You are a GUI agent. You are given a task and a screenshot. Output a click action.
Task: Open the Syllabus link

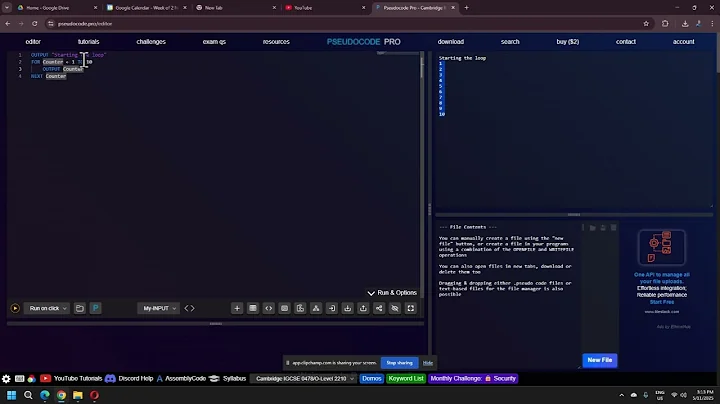click(x=228, y=379)
